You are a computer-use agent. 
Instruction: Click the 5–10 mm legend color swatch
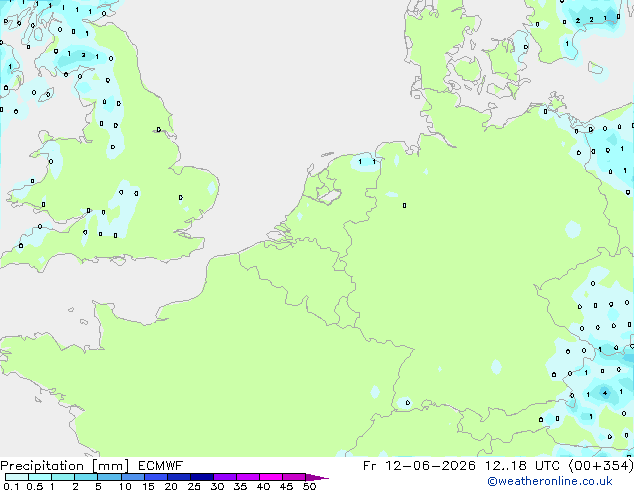pyautogui.click(x=109, y=477)
